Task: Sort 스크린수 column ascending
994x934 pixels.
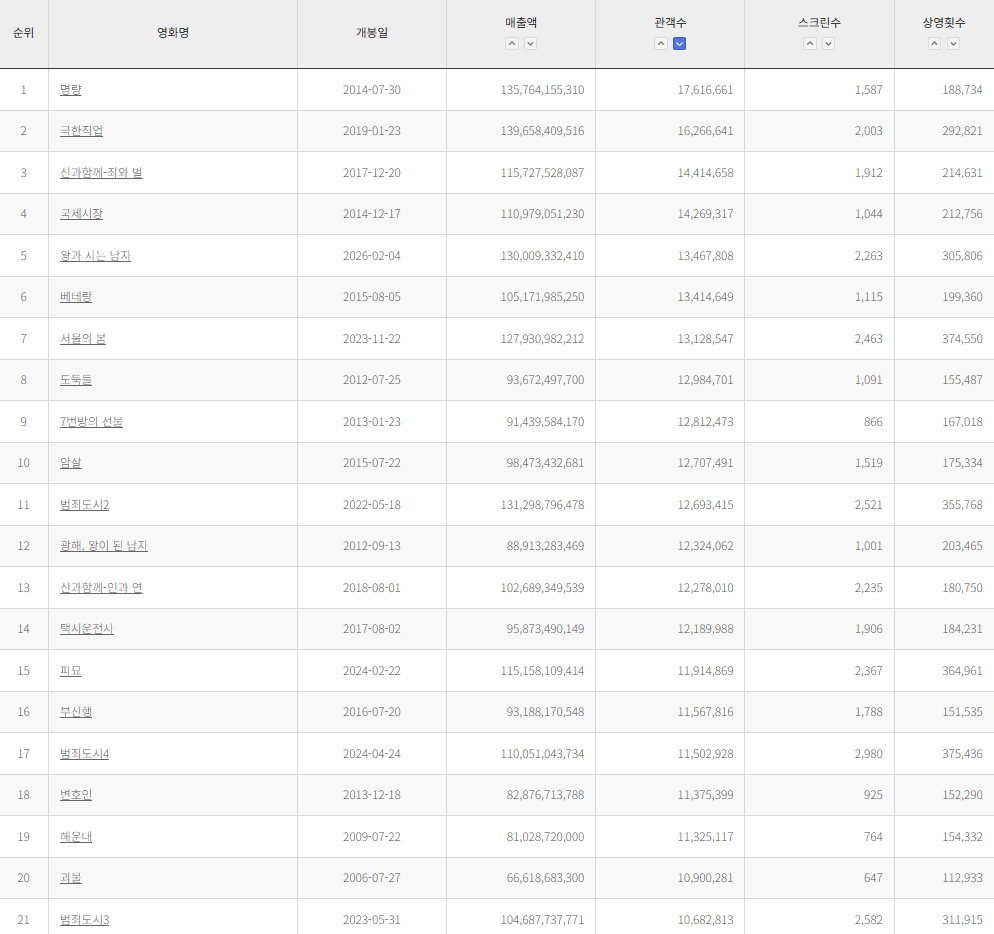Action: pos(810,43)
